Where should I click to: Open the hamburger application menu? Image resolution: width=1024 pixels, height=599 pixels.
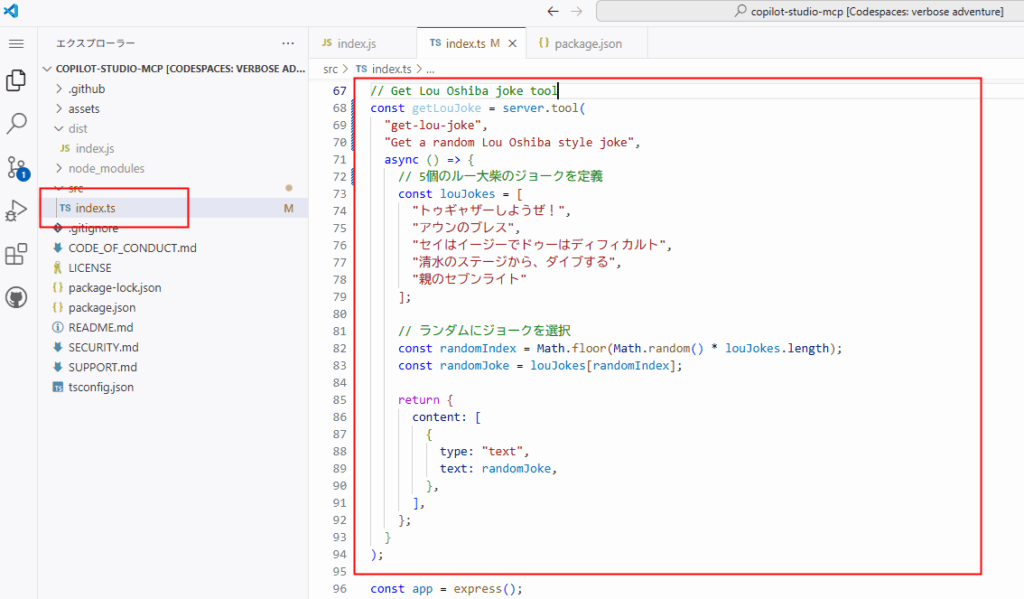(16, 44)
